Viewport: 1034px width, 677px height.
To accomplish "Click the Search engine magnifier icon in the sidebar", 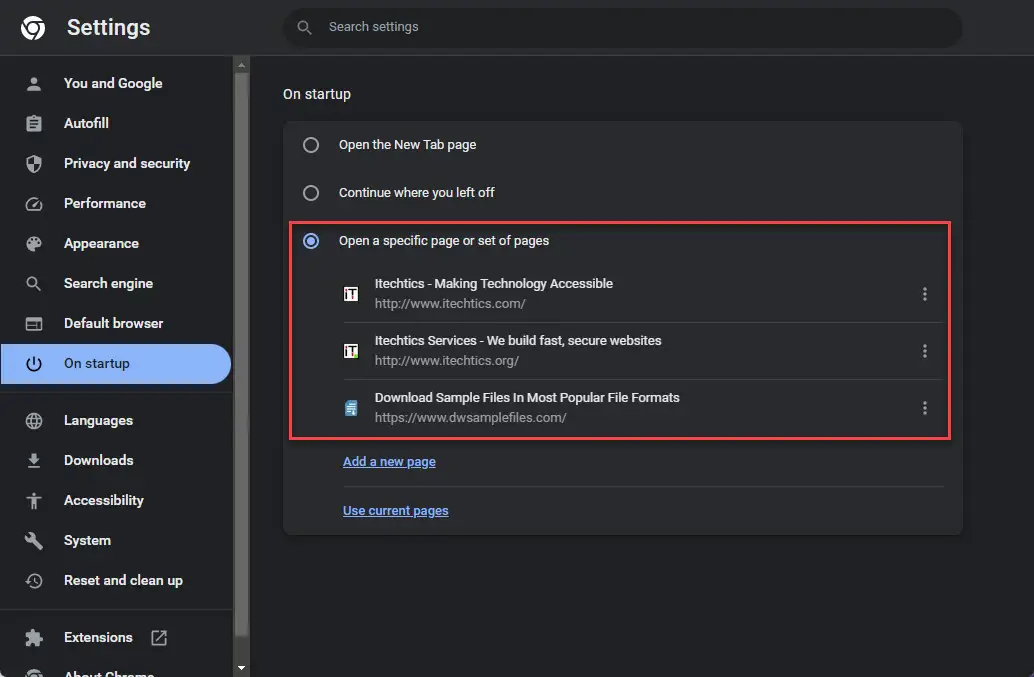I will click(34, 283).
